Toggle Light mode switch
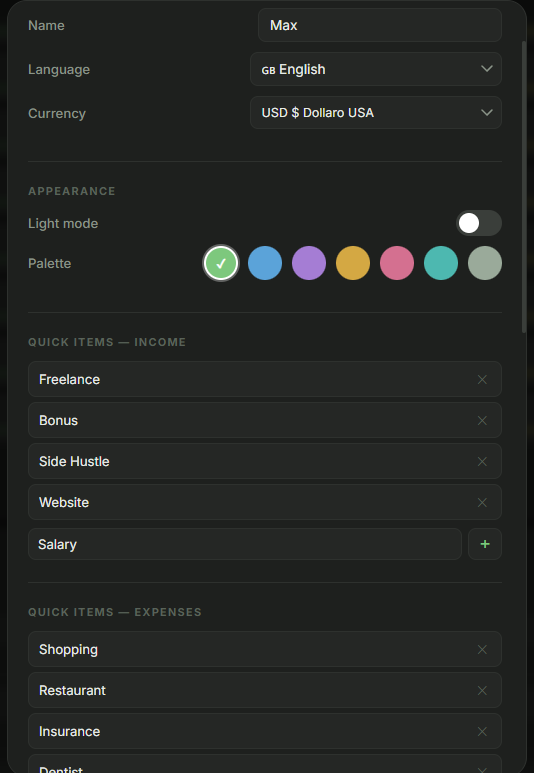This screenshot has width=534, height=773. click(x=479, y=223)
